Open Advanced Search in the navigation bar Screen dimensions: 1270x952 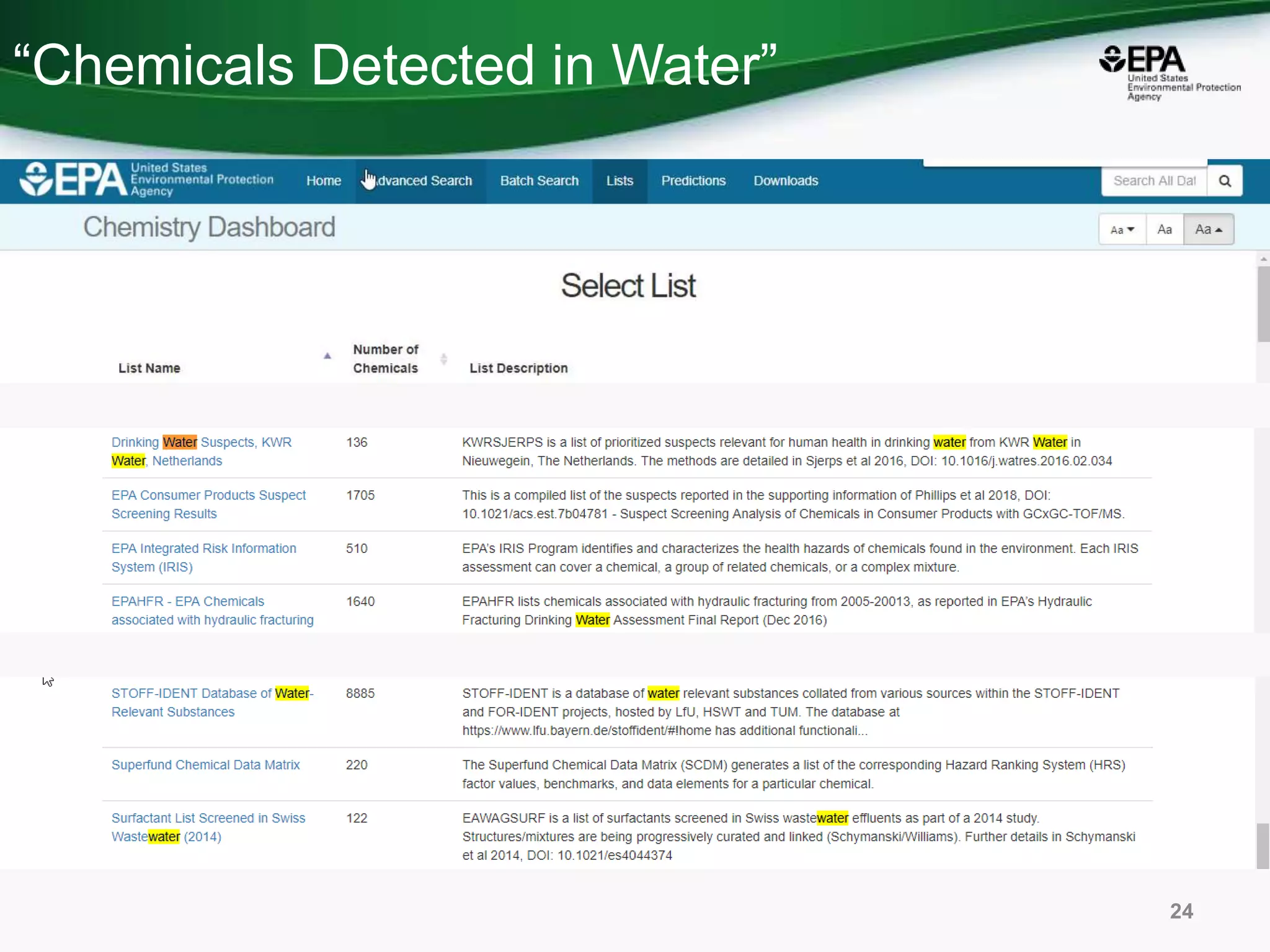pos(421,181)
